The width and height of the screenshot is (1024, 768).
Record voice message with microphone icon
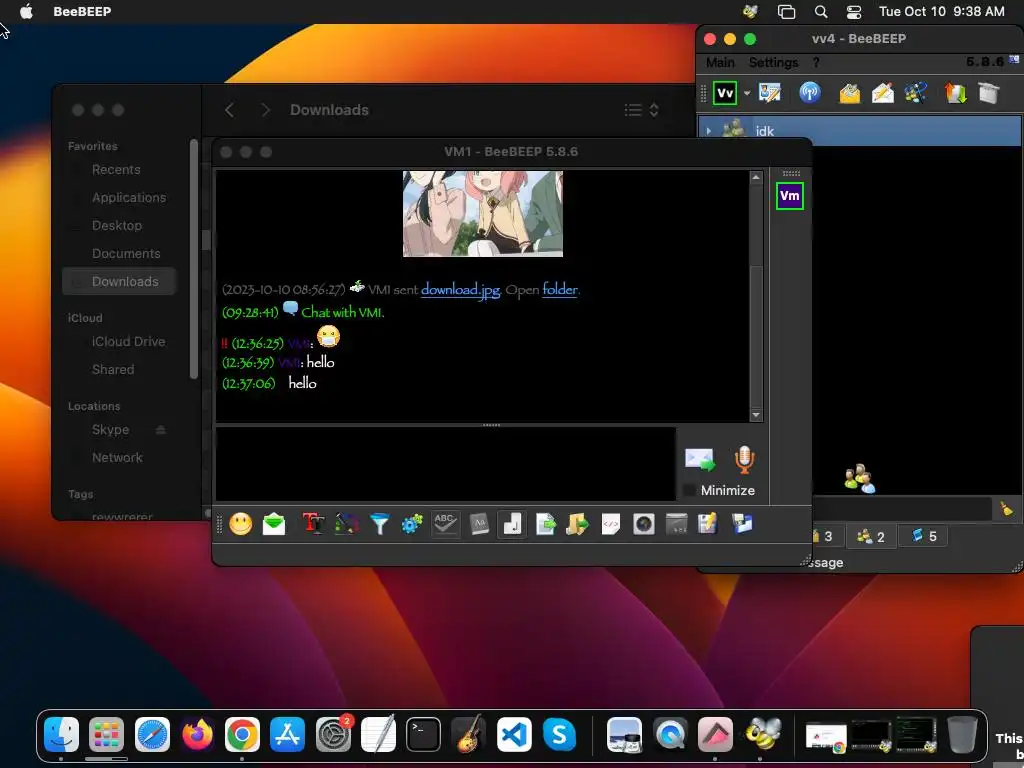pyautogui.click(x=744, y=460)
